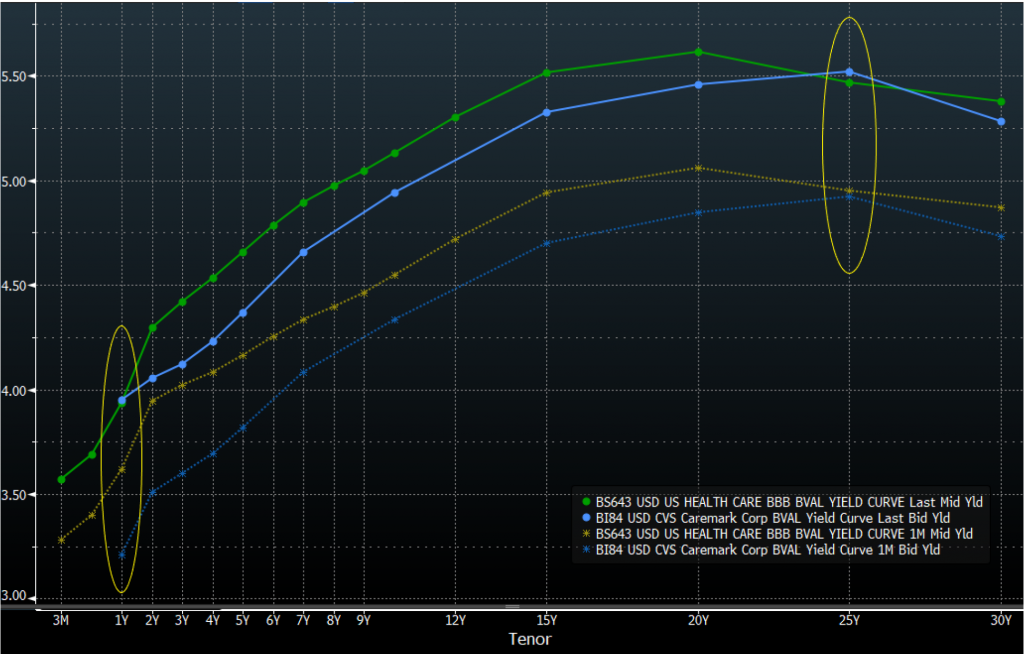This screenshot has width=1024, height=654.
Task: Click the 12Y tenor label on x-axis
Action: click(x=455, y=620)
